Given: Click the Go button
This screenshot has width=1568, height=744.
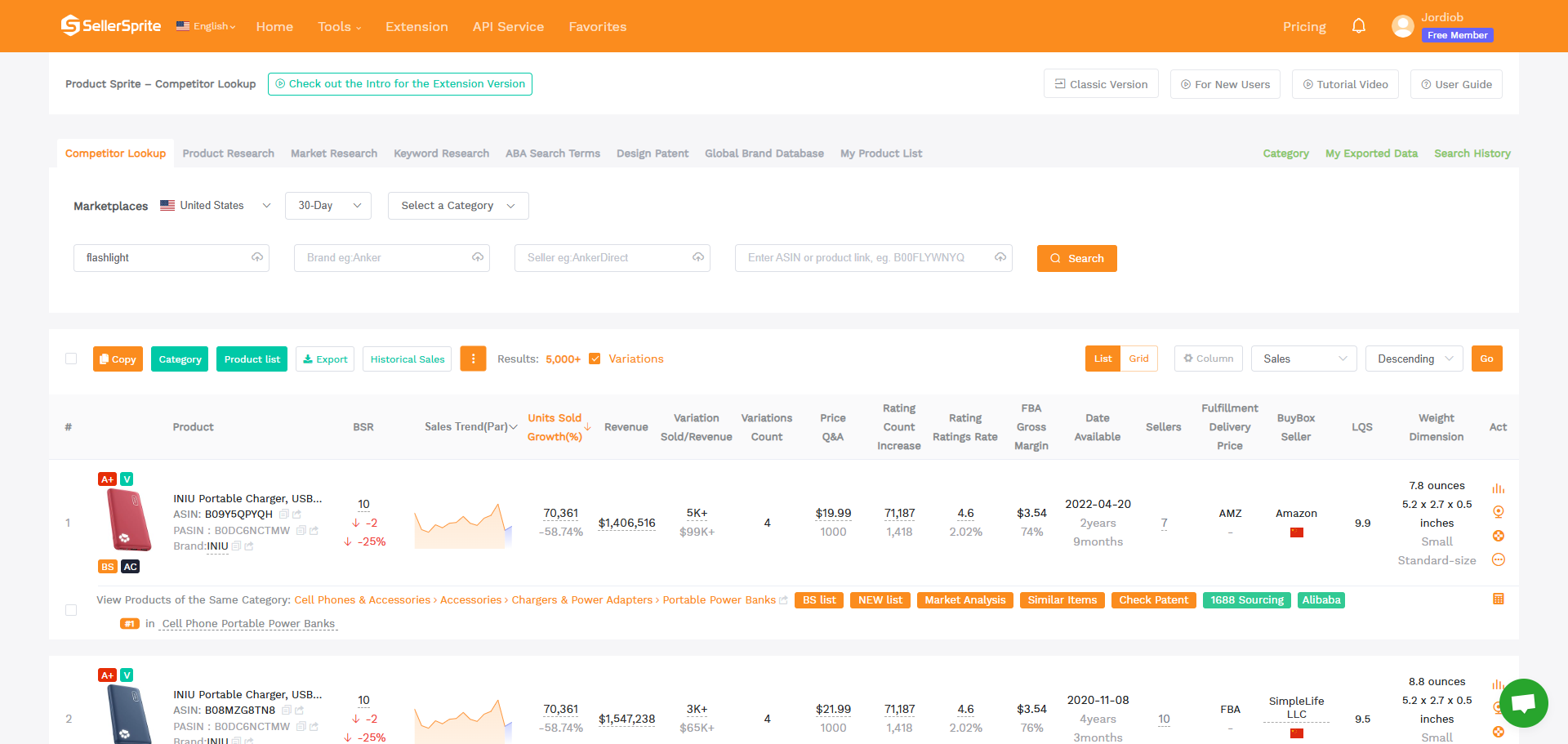Looking at the screenshot, I should point(1487,359).
